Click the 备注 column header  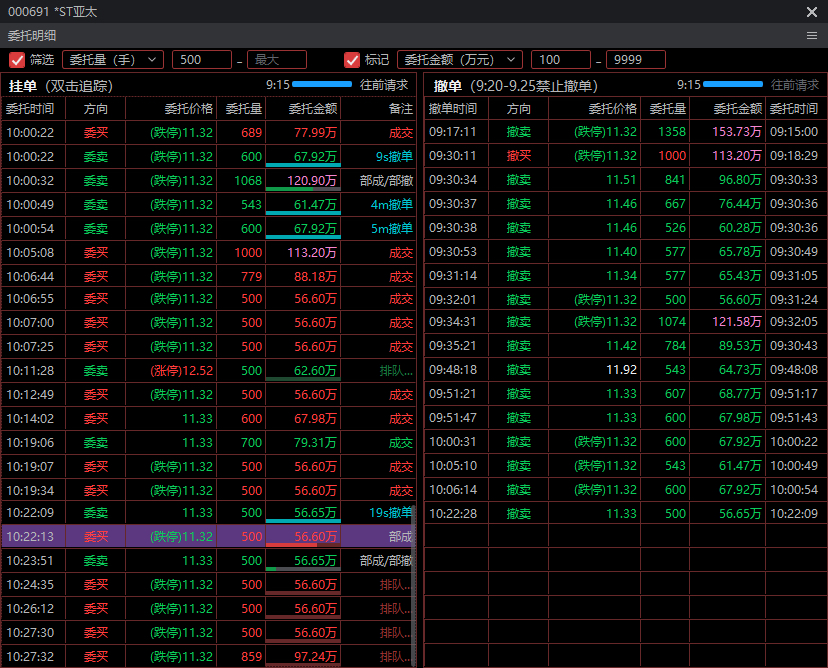(401, 109)
